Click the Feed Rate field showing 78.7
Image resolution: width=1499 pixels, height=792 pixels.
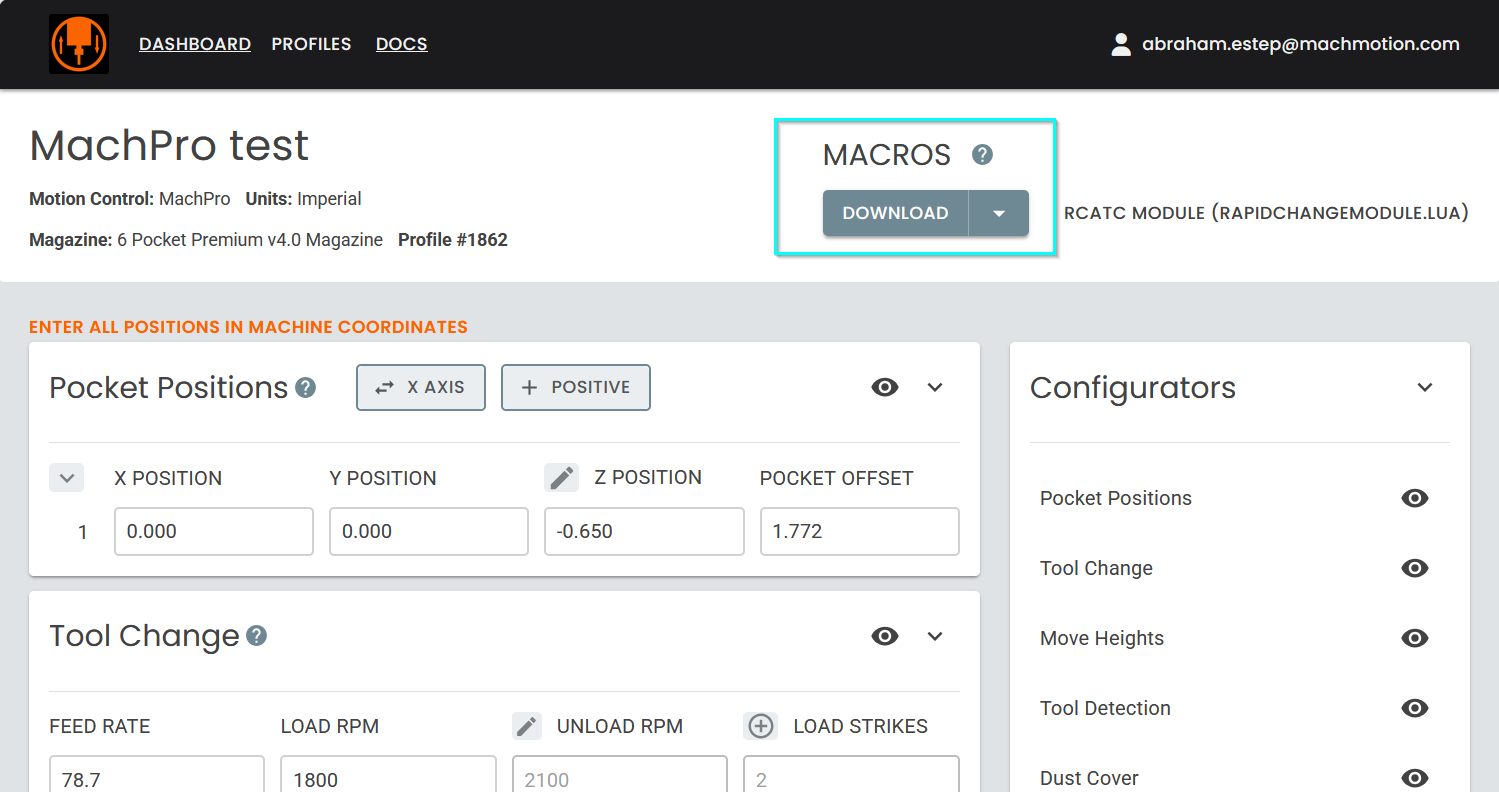[x=157, y=774]
